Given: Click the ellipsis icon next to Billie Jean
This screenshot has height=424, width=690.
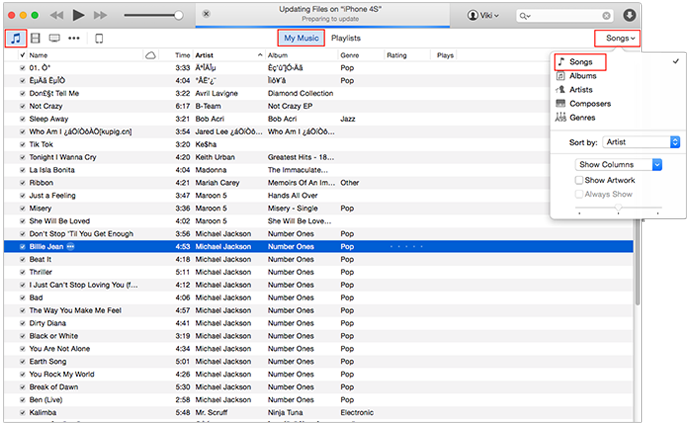Looking at the screenshot, I should [x=70, y=247].
